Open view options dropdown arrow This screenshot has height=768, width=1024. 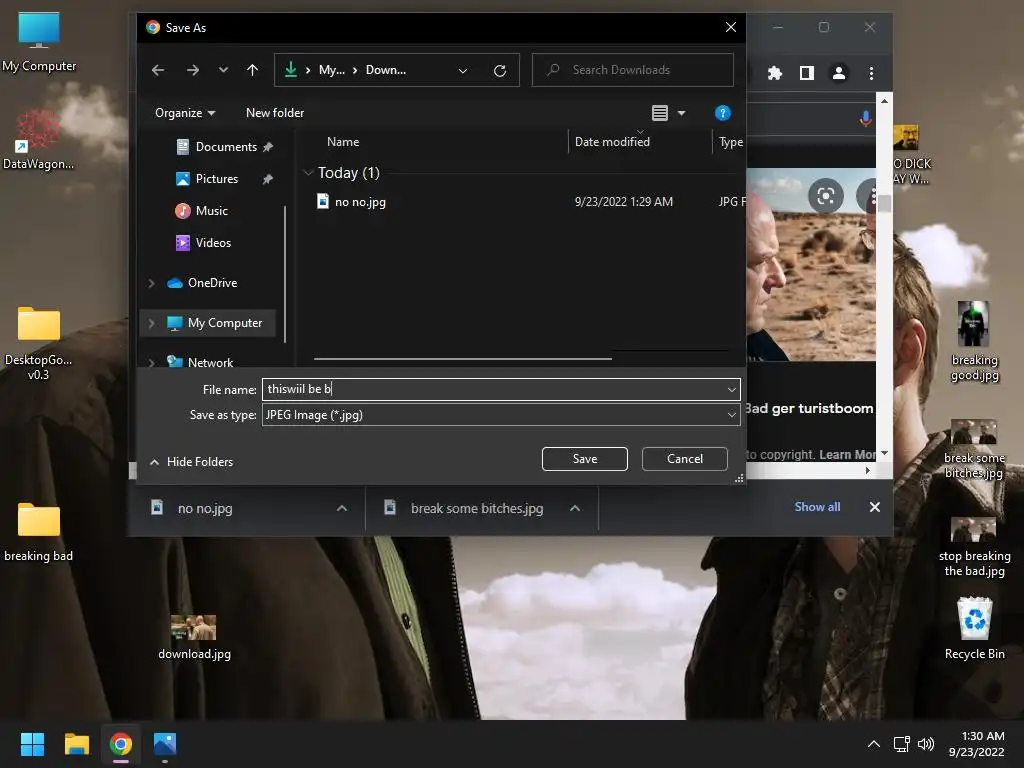(x=682, y=113)
